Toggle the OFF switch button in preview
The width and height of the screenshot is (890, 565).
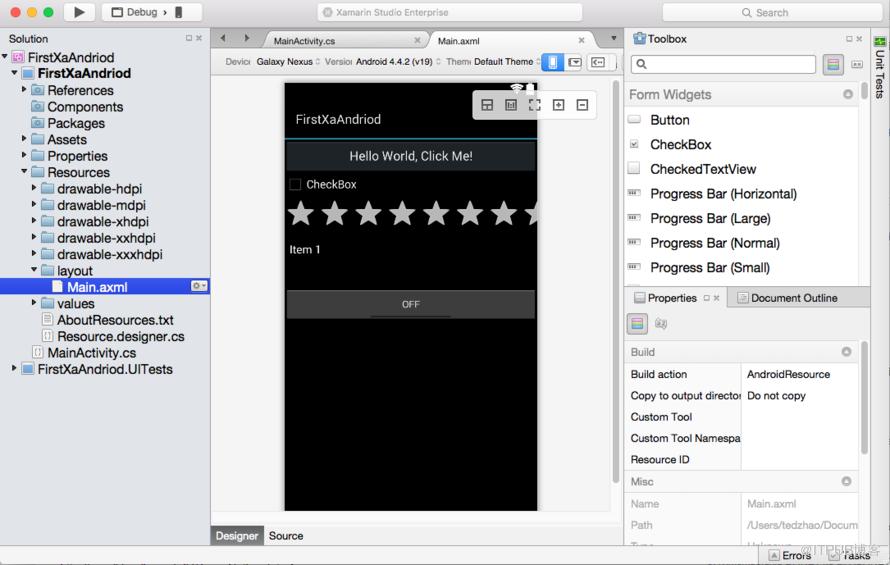[410, 304]
